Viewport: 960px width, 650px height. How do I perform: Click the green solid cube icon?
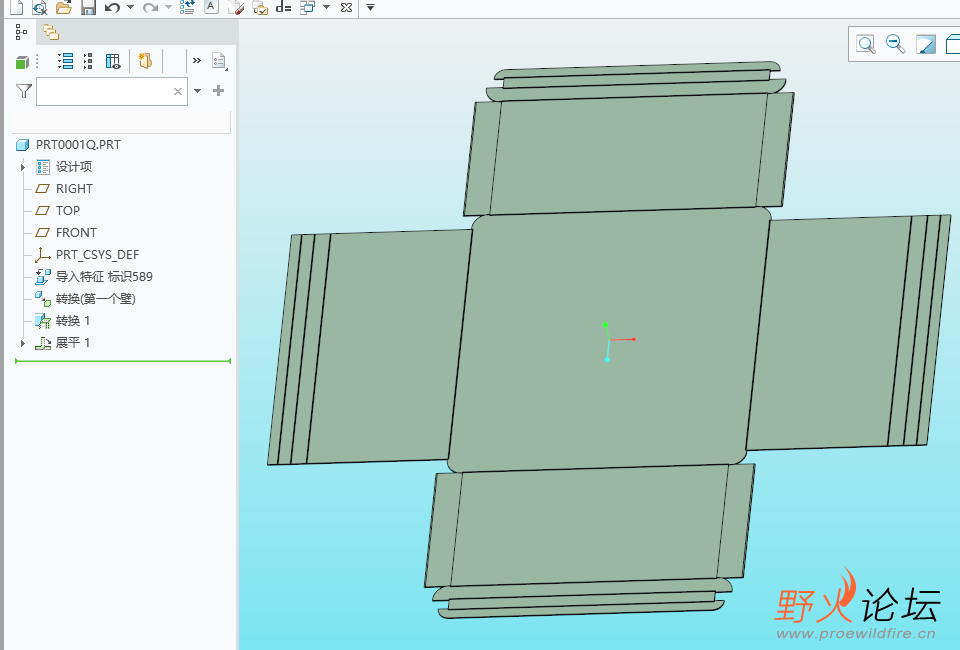[x=22, y=62]
